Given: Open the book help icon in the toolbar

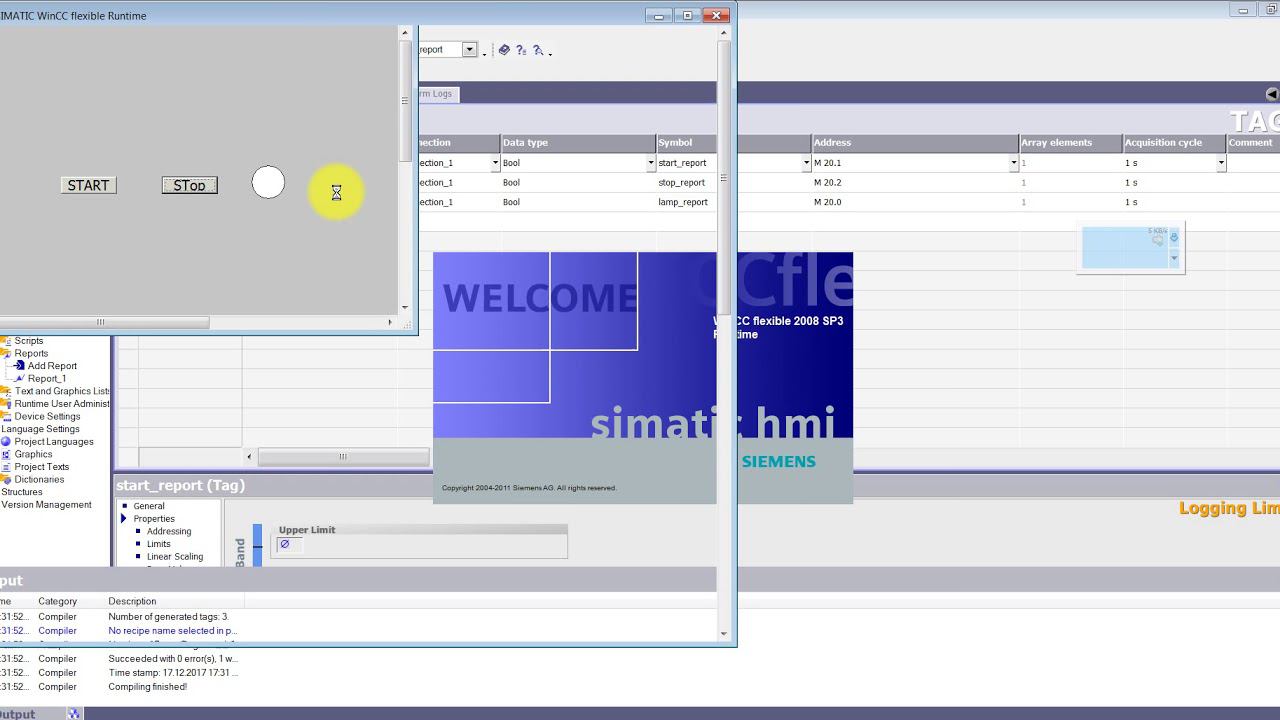Looking at the screenshot, I should click(504, 50).
